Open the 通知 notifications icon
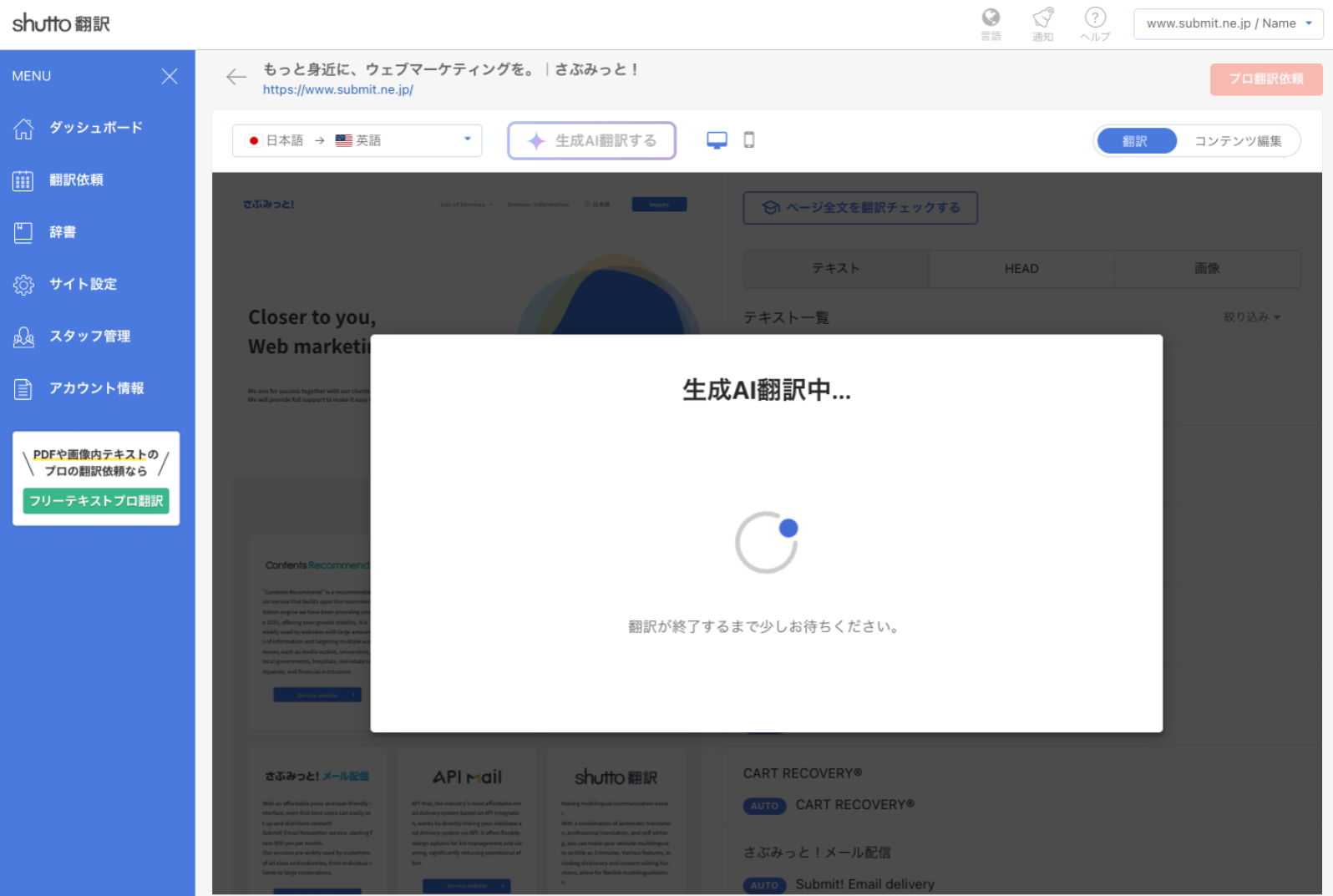 (1042, 24)
